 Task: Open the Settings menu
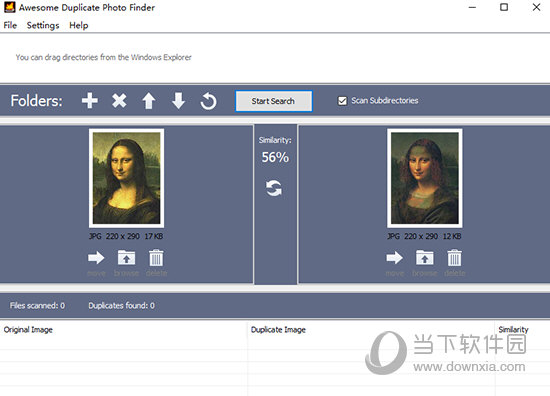(43, 25)
